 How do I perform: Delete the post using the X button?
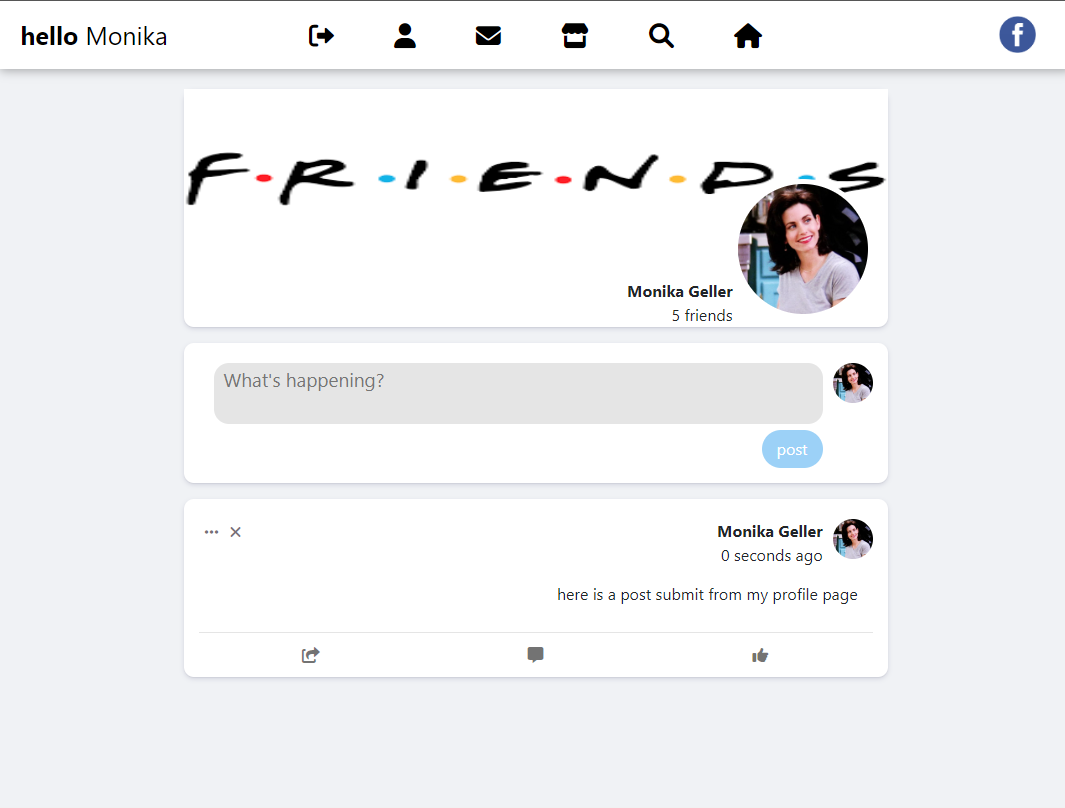[x=235, y=532]
